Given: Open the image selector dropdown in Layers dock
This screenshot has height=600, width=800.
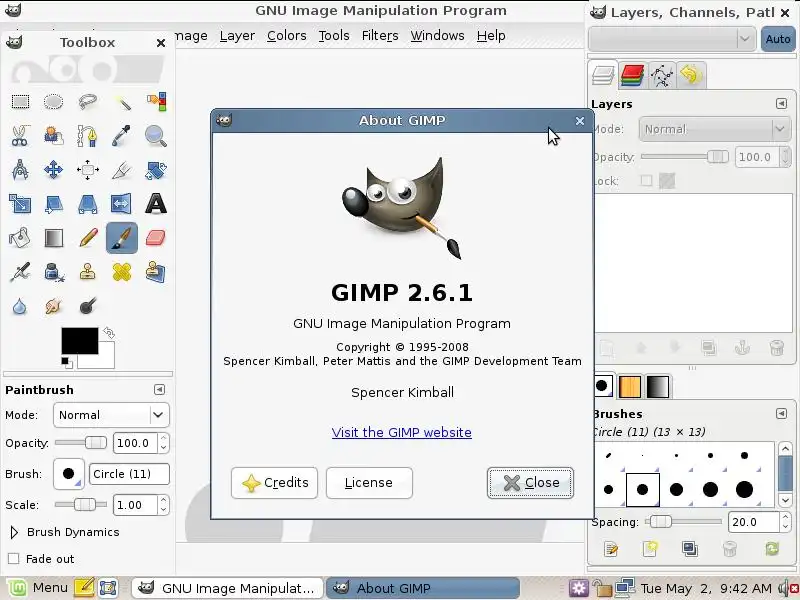Looking at the screenshot, I should (x=672, y=39).
